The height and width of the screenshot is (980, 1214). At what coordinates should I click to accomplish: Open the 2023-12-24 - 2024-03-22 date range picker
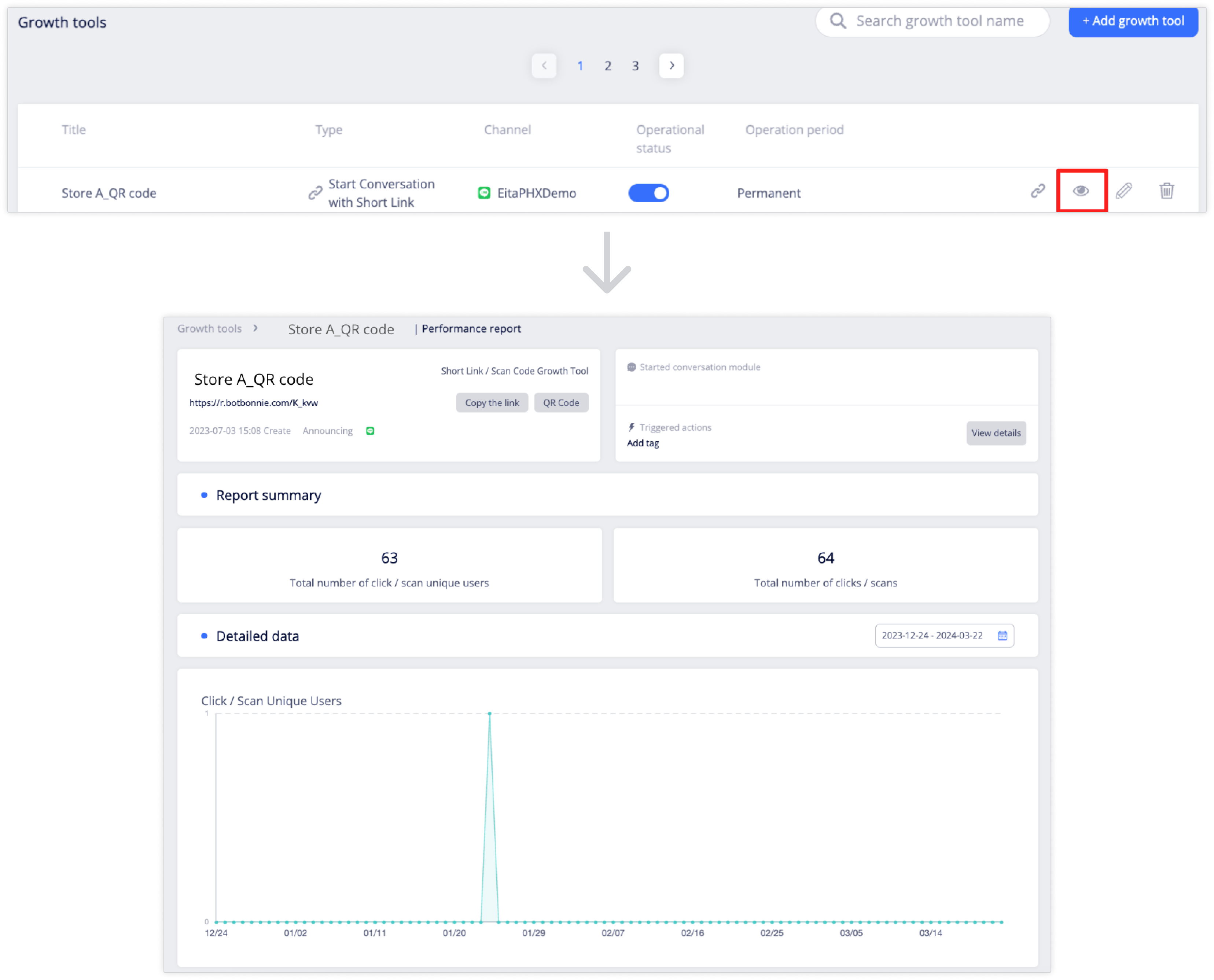point(932,635)
